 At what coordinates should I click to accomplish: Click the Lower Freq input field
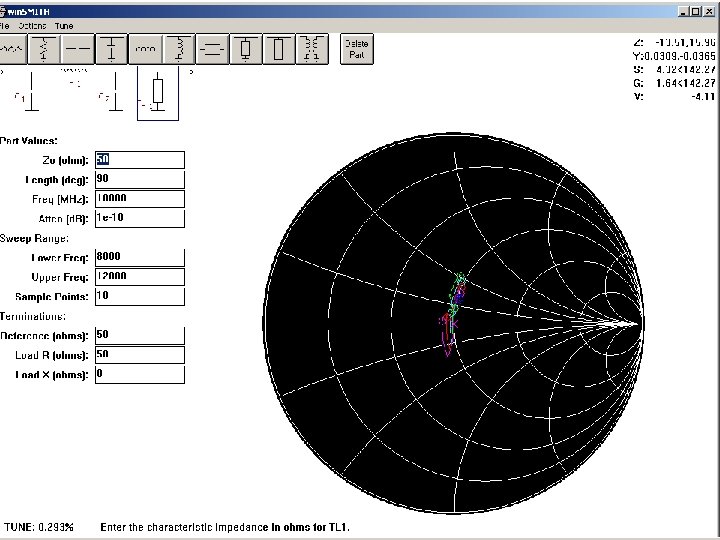click(140, 257)
